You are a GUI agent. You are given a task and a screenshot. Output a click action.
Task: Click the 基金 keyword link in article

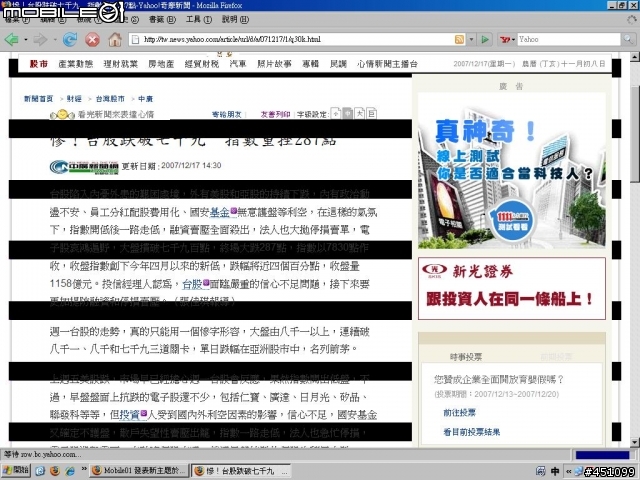tap(220, 212)
